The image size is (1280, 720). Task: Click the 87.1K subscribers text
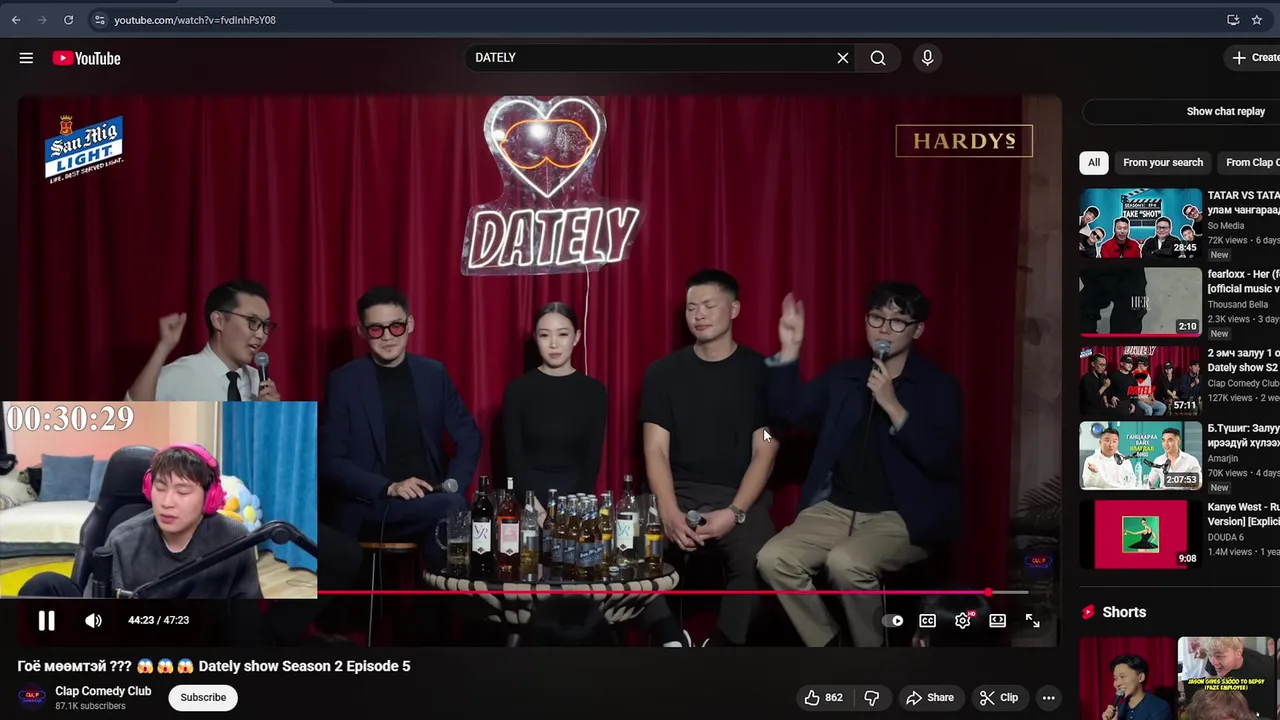click(x=90, y=706)
